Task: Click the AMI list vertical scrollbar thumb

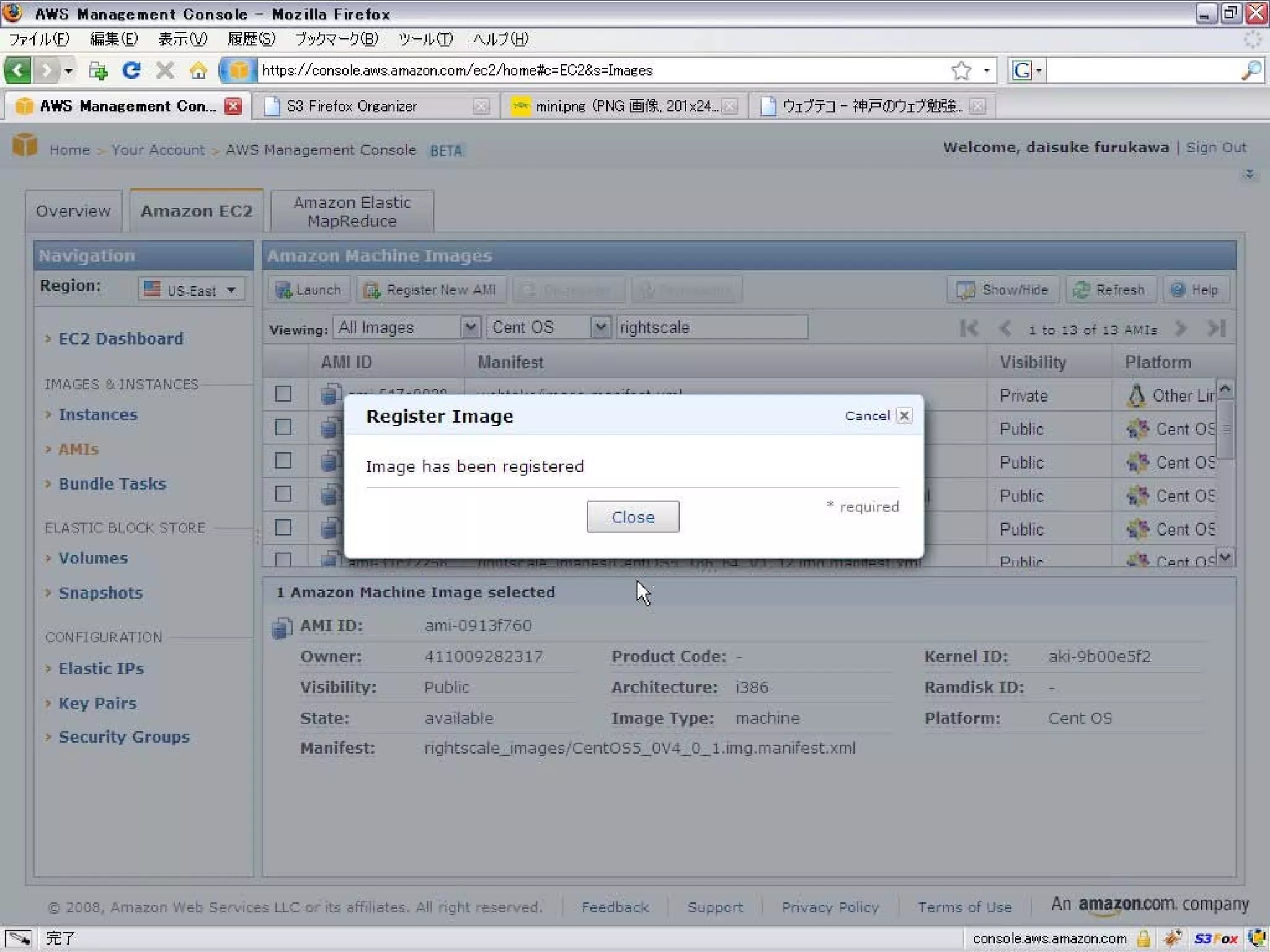Action: pos(1225,429)
